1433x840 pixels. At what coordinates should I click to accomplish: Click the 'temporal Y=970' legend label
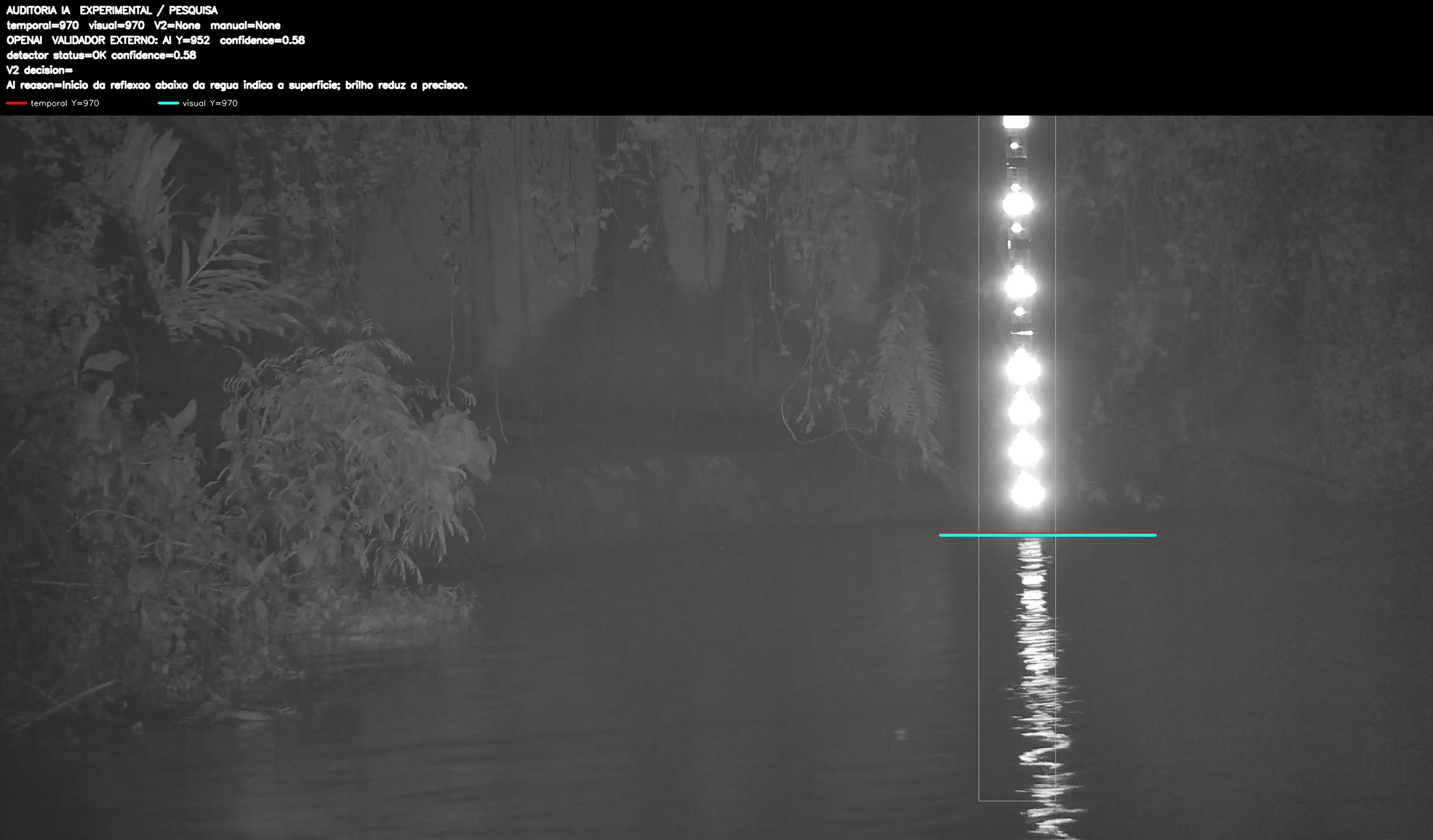pyautogui.click(x=65, y=103)
